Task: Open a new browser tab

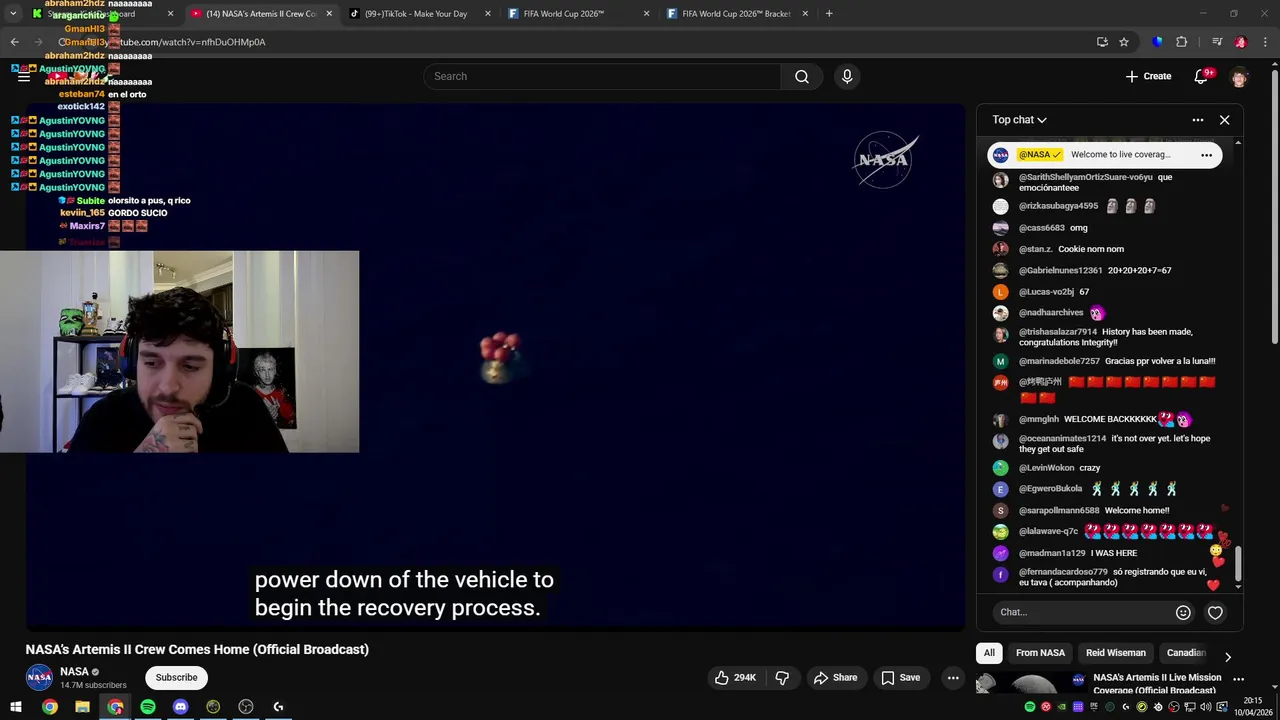Action: 829,14
